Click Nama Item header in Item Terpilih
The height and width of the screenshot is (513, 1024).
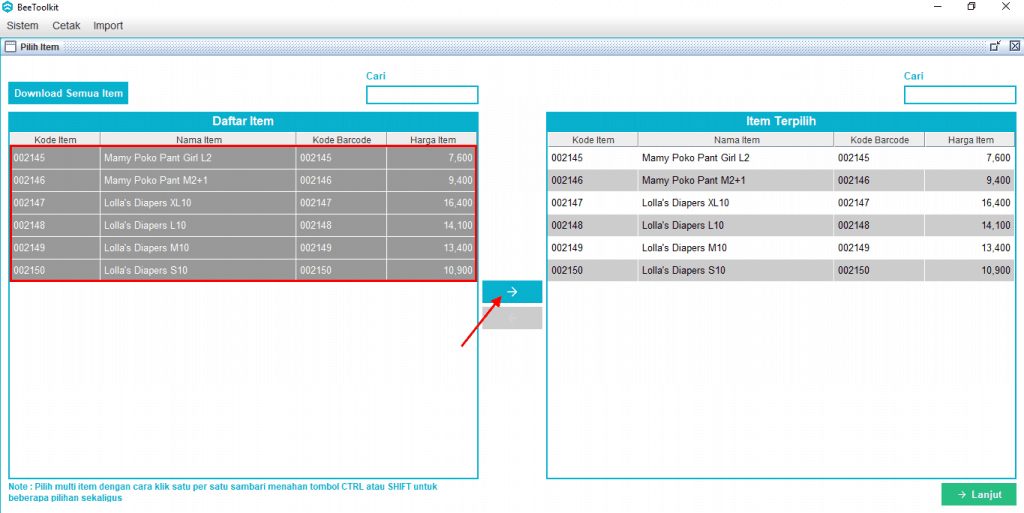(x=736, y=140)
